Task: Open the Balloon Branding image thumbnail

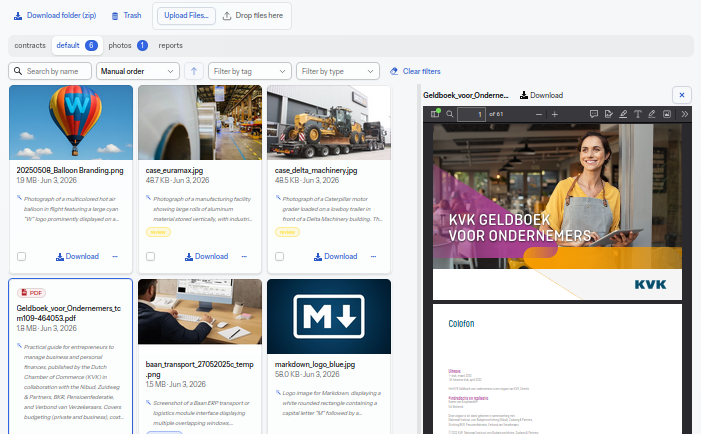Action: tap(71, 122)
